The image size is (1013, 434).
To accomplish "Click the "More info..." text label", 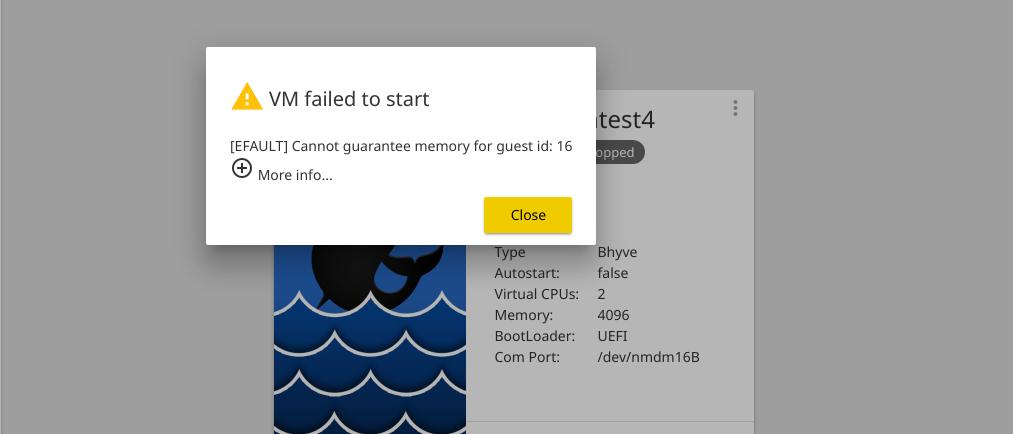I will (x=295, y=175).
